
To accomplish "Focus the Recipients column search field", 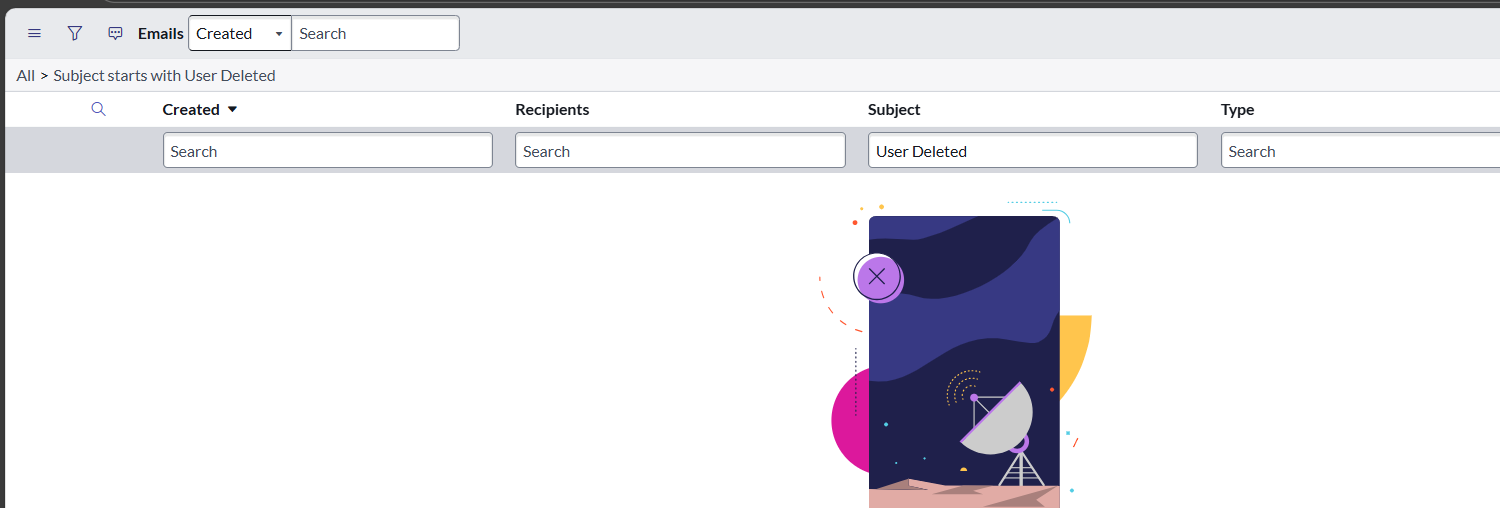I will point(680,151).
